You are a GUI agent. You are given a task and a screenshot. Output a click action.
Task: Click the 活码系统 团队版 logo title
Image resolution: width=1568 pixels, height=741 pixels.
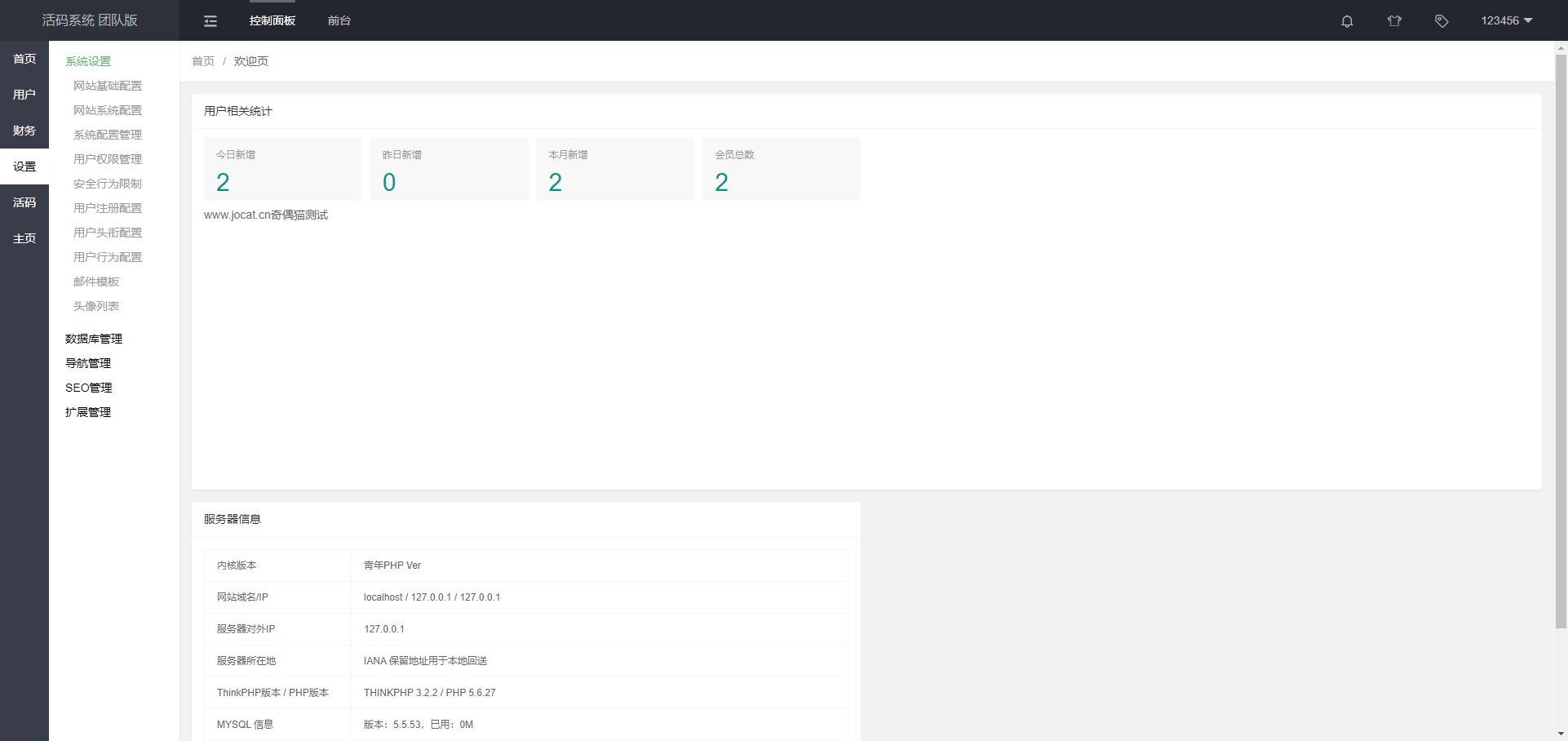(x=90, y=20)
